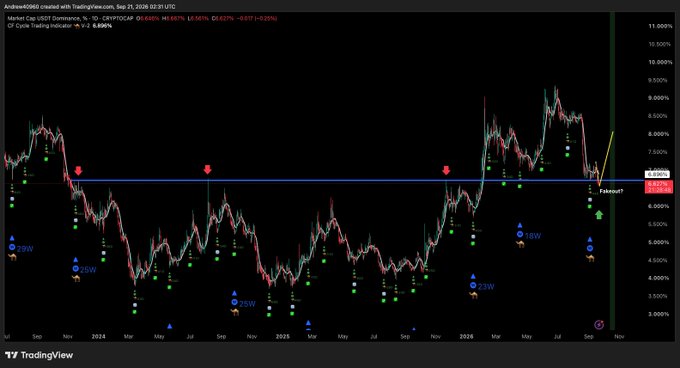Click the 11.000% price axis label
The width and height of the screenshot is (680, 368).
click(x=660, y=26)
